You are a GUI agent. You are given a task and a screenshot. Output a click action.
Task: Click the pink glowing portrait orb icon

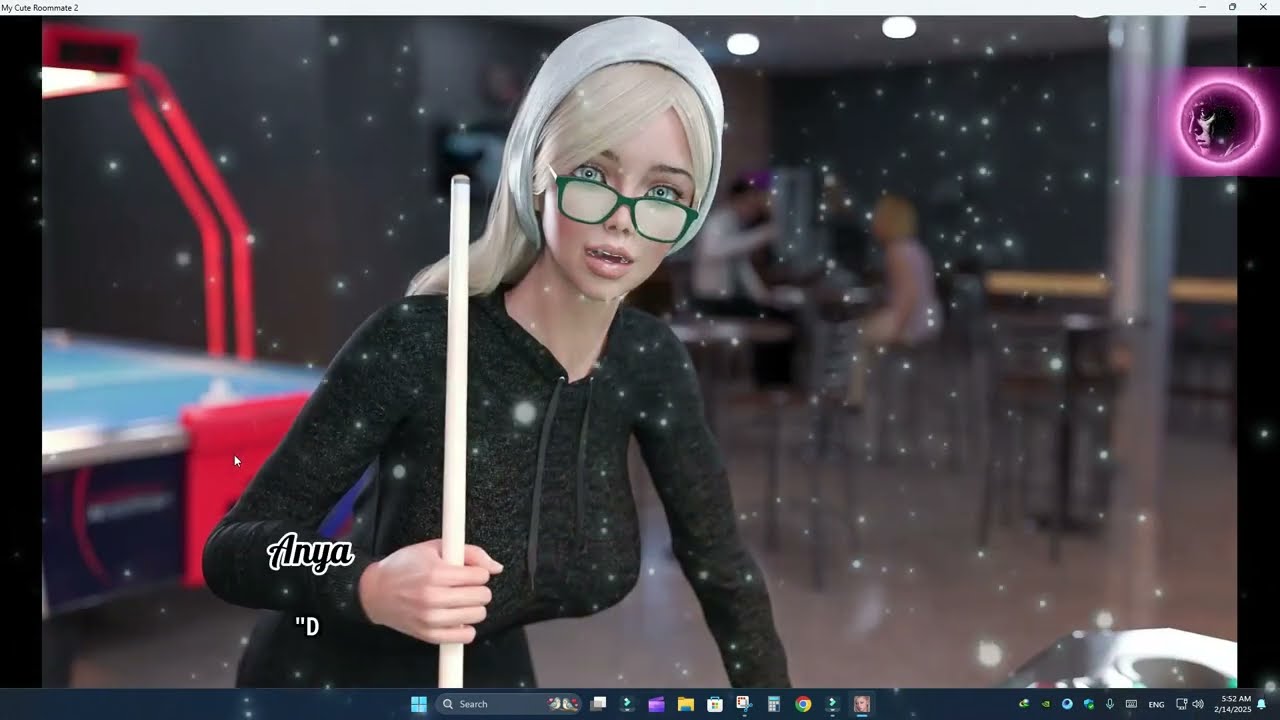pos(1221,122)
